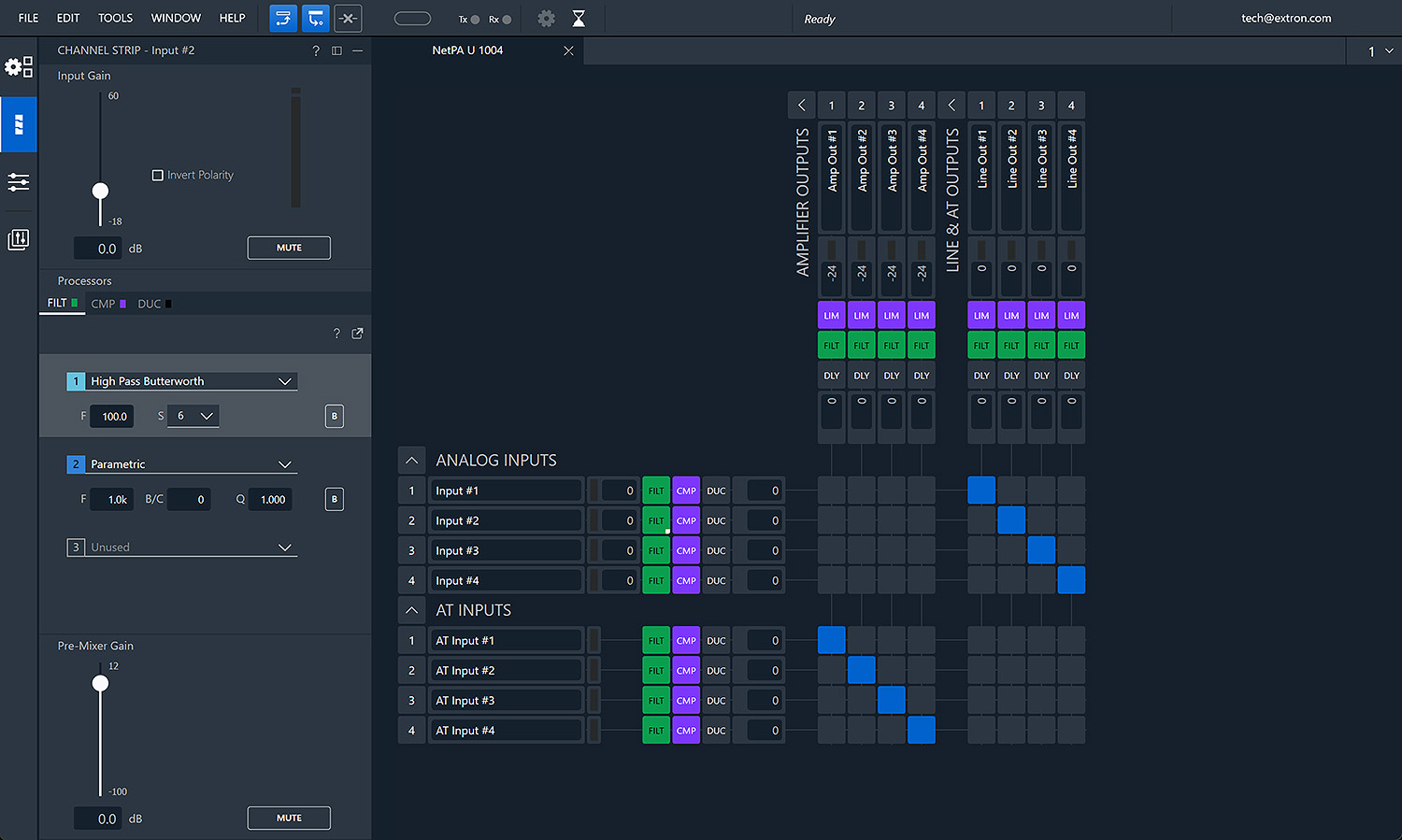The image size is (1402, 840).
Task: Open the WINDOW menu
Action: click(176, 18)
